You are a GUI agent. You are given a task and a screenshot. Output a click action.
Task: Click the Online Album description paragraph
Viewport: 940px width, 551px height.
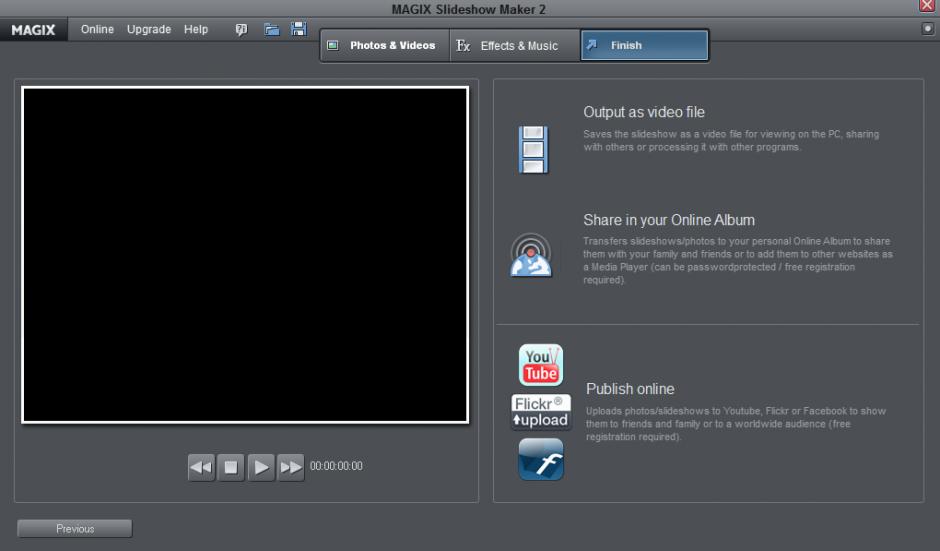point(738,261)
